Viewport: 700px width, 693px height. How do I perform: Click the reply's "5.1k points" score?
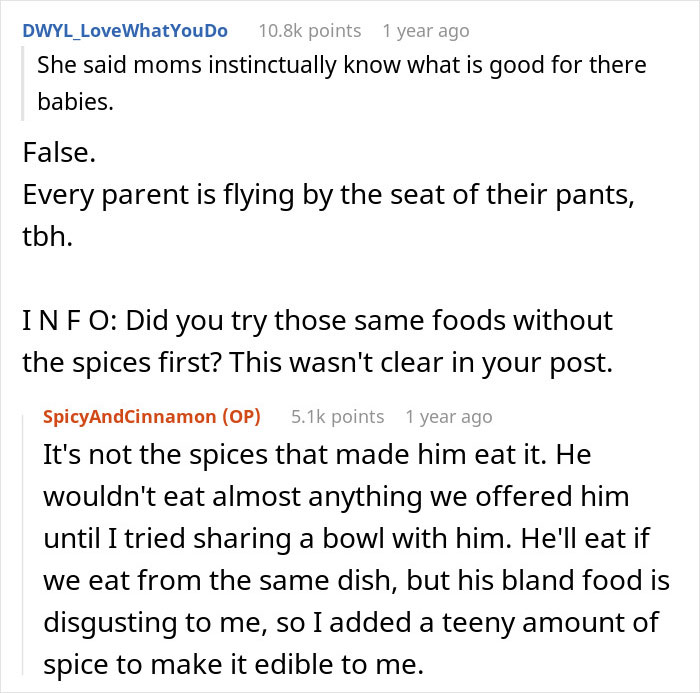coord(337,416)
